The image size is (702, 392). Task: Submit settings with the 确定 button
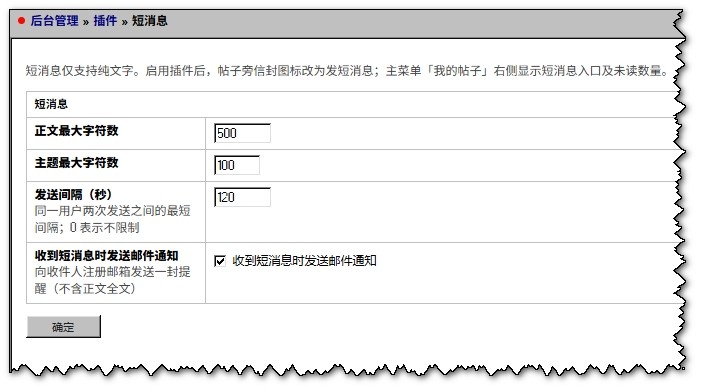(x=64, y=327)
